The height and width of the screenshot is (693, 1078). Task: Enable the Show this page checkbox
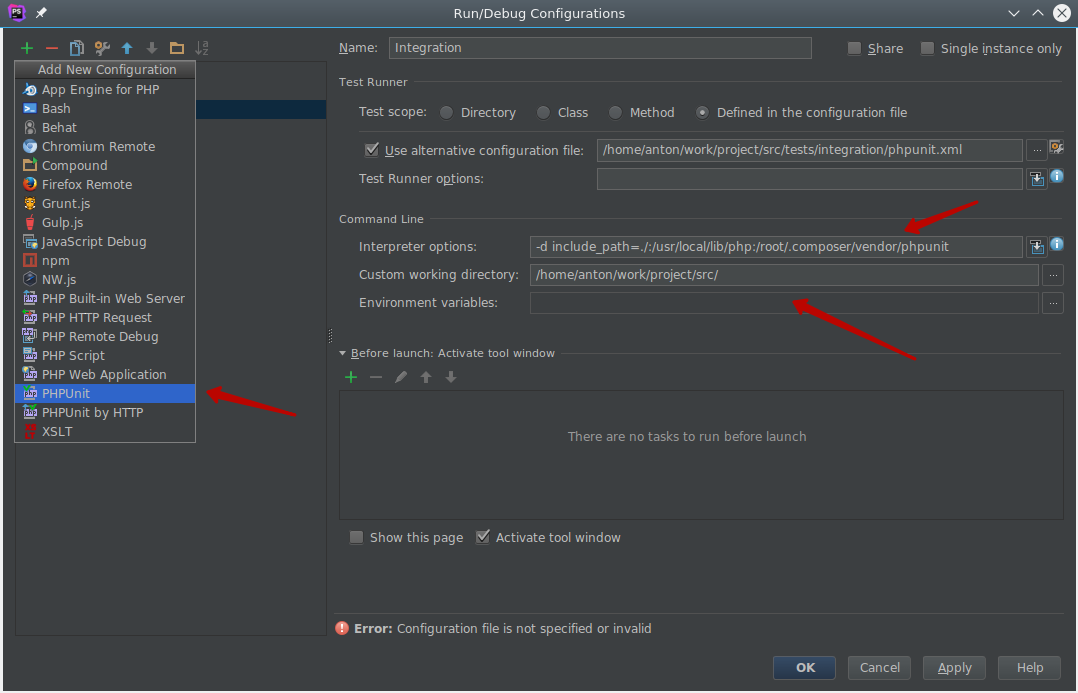356,538
